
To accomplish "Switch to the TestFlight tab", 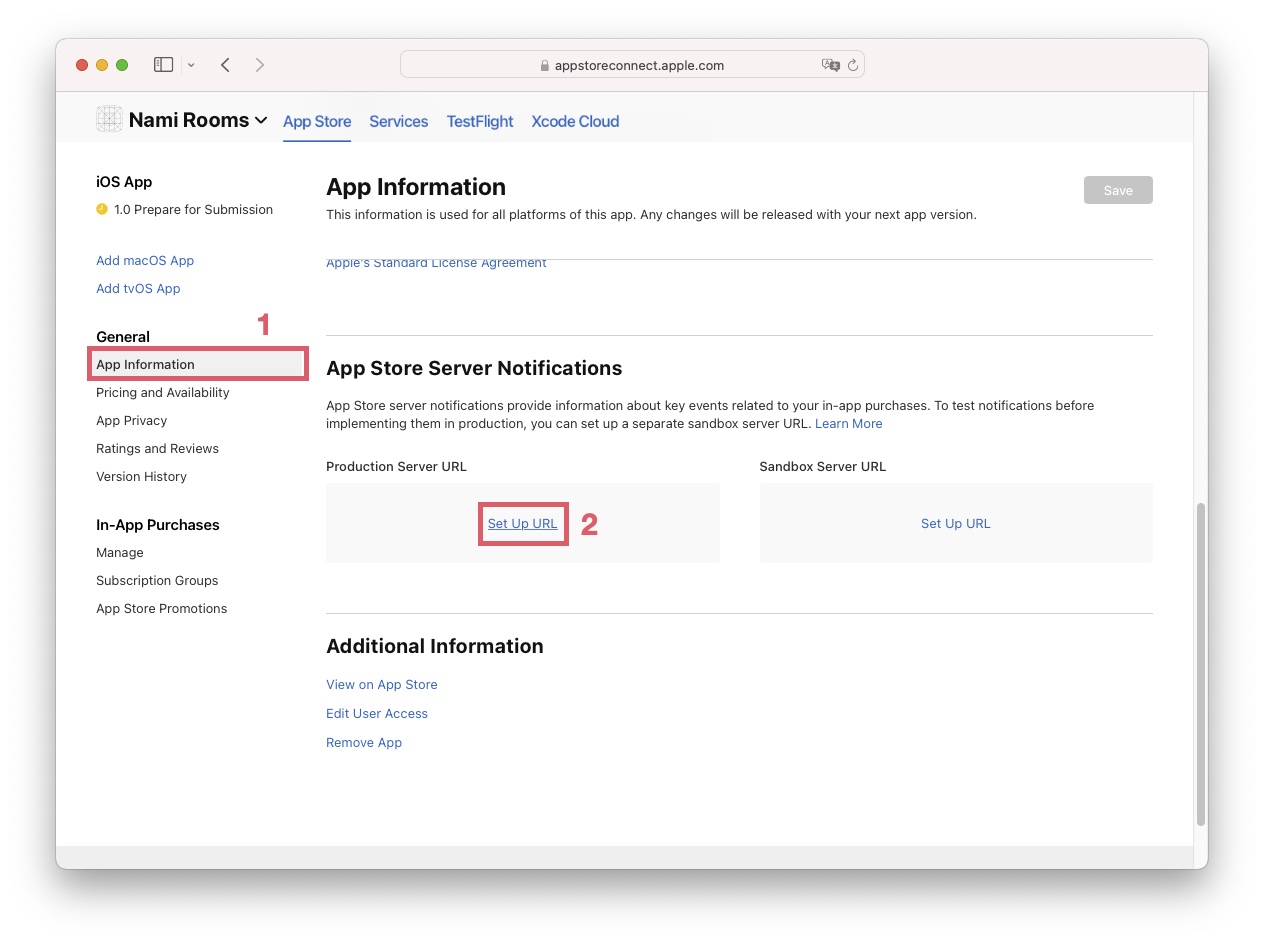I will click(479, 121).
